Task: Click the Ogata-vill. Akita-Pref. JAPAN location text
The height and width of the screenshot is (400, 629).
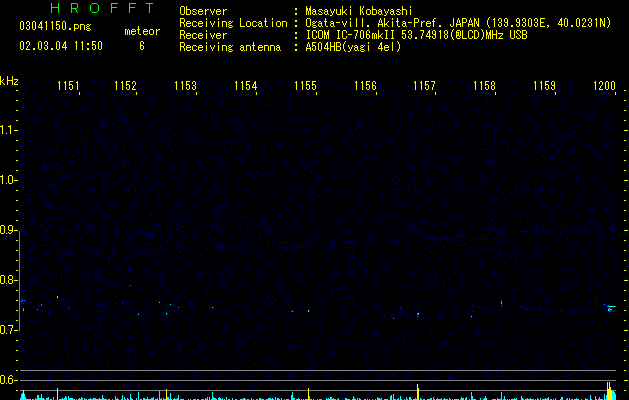Action: [458, 23]
